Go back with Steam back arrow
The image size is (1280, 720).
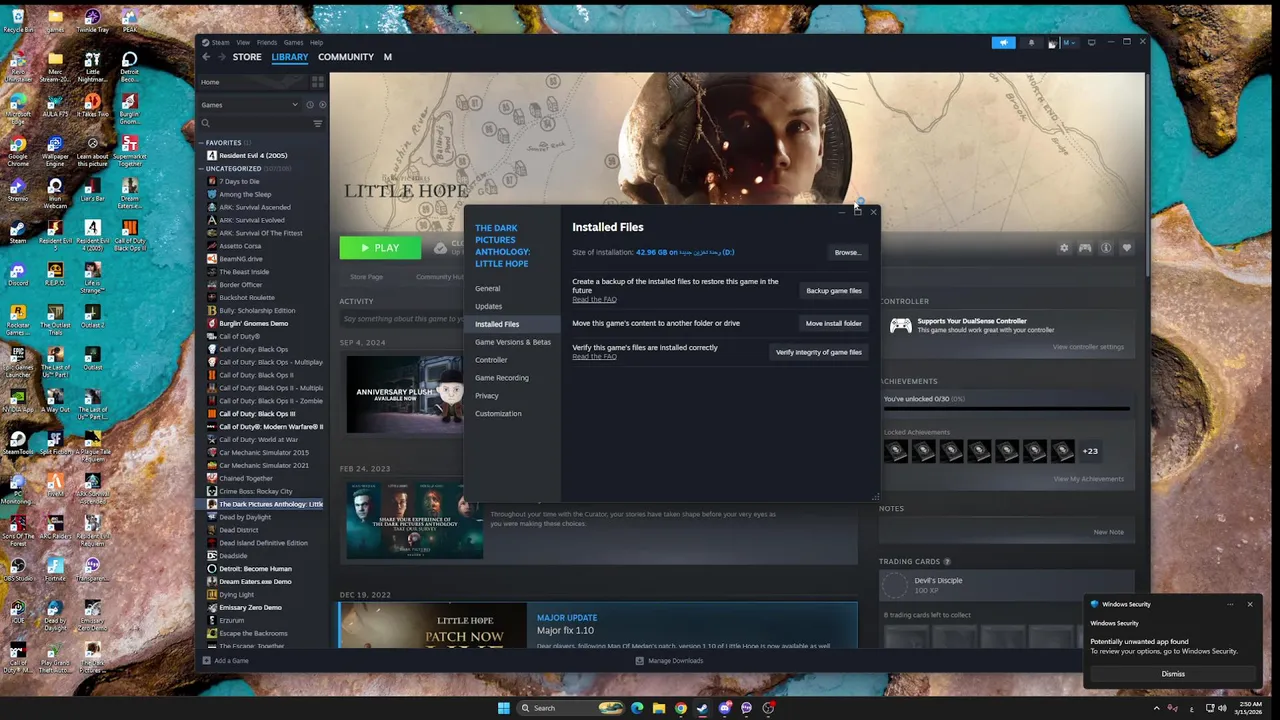pos(206,57)
